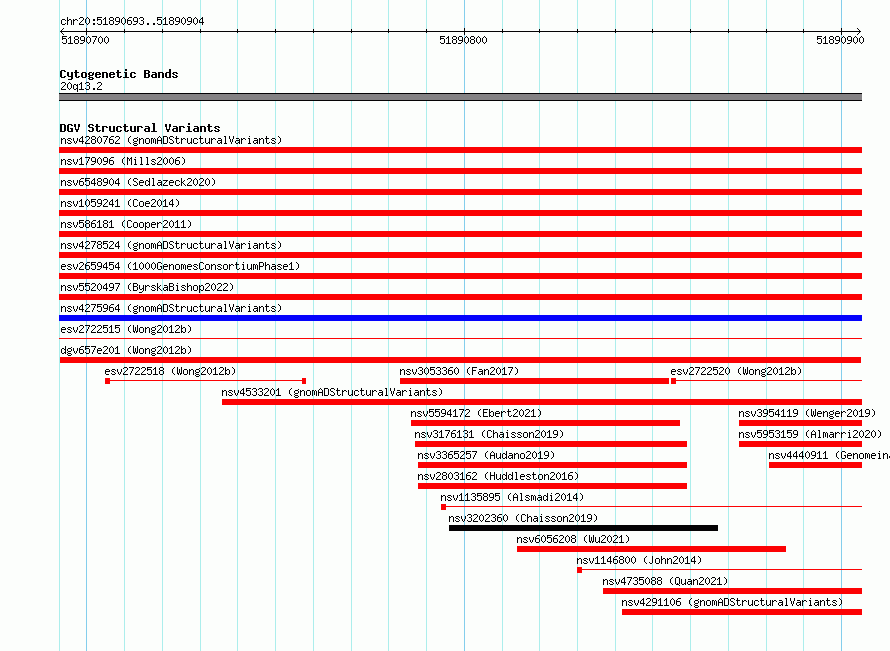Image resolution: width=890 pixels, height=651 pixels.
Task: Click ruler position 51890800
Action: point(463,40)
